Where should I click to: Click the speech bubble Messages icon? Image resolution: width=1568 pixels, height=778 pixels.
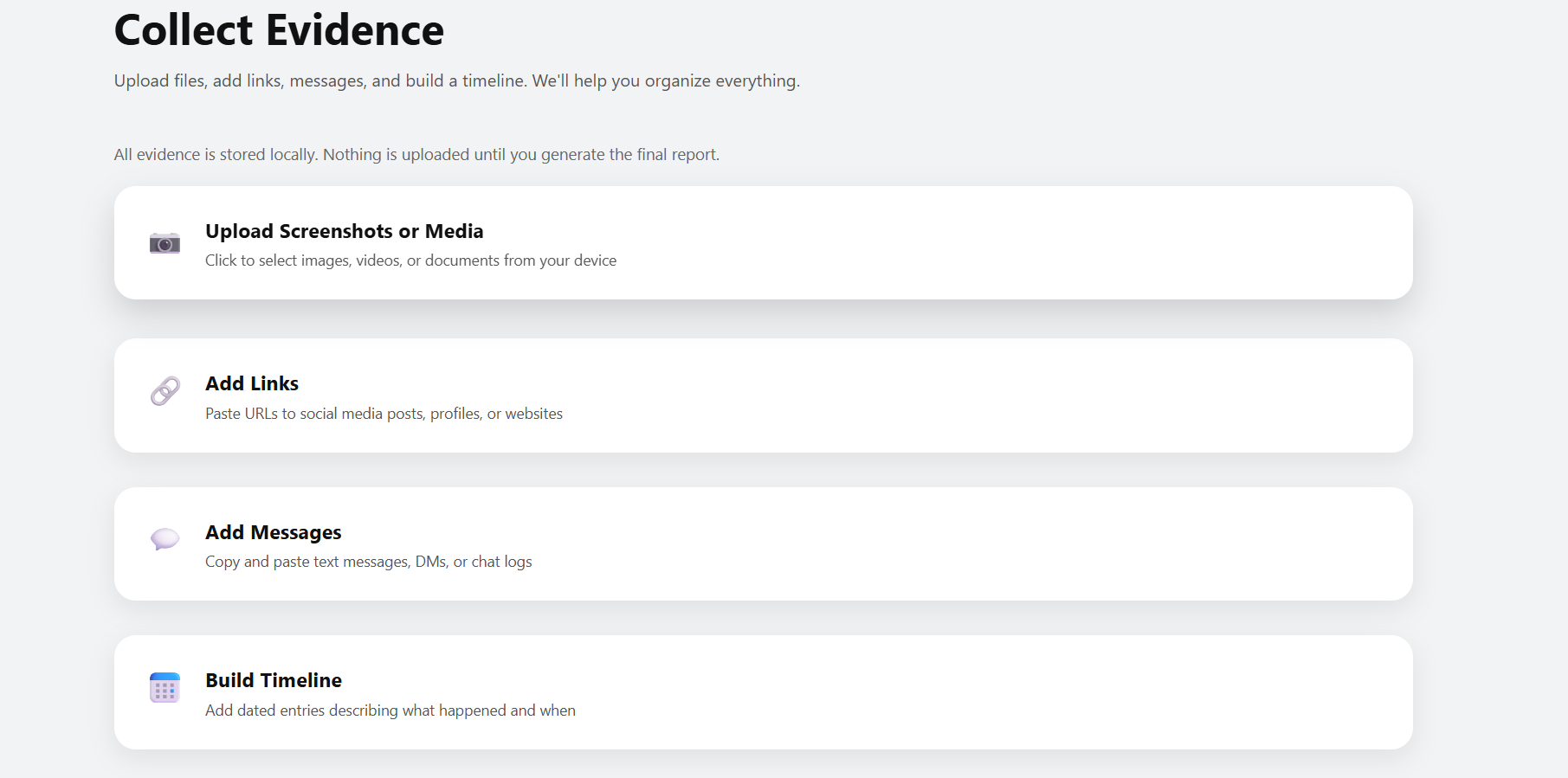coord(165,539)
